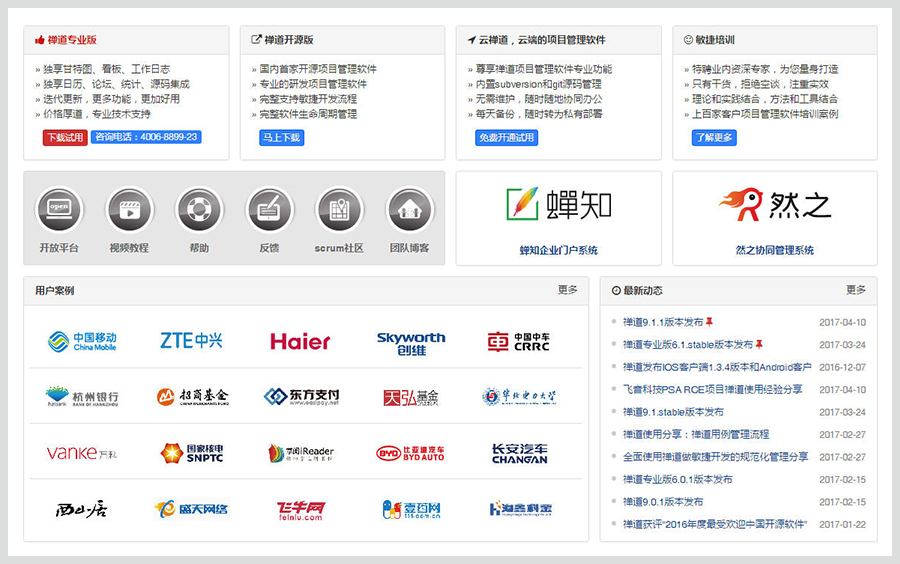
Task: Click the 东方支付 logo
Action: [x=301, y=396]
